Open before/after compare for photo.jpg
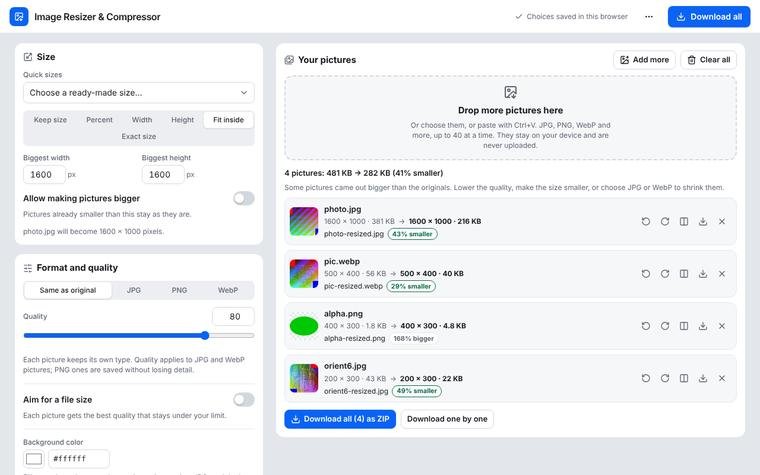This screenshot has width=760, height=475. tap(683, 222)
